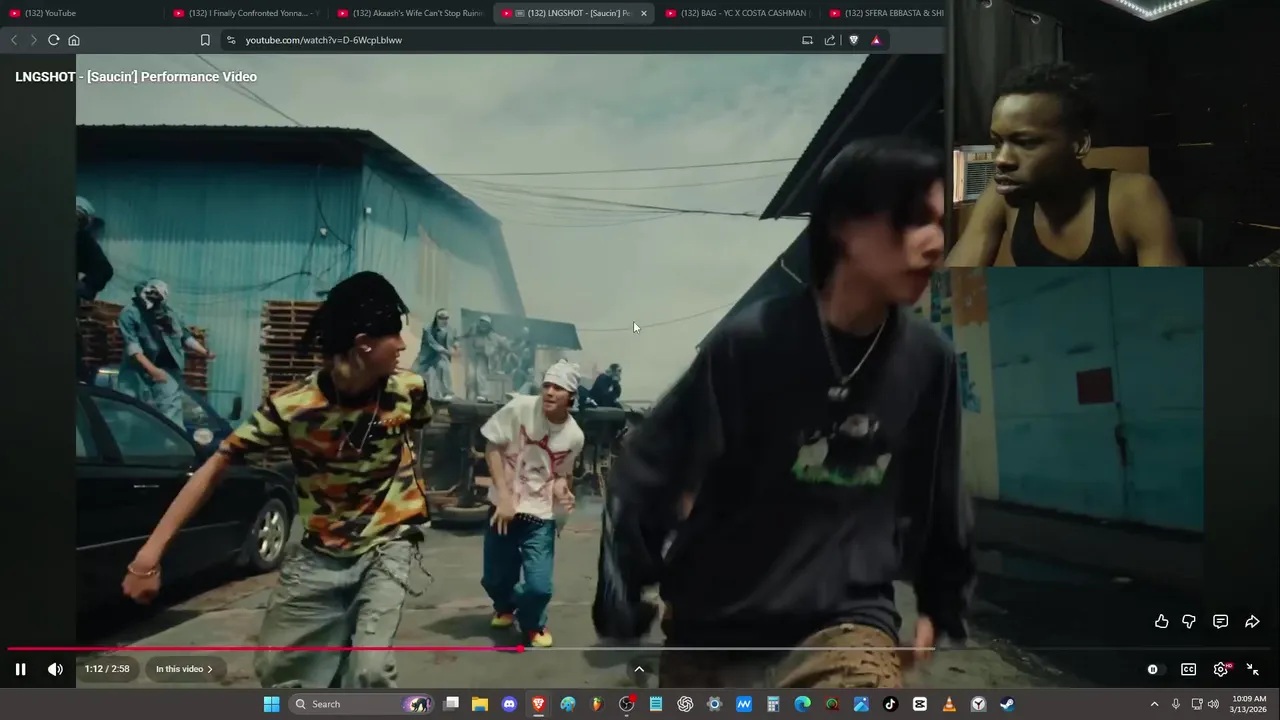
Task: Share the video using the arrow icon
Action: (1252, 621)
